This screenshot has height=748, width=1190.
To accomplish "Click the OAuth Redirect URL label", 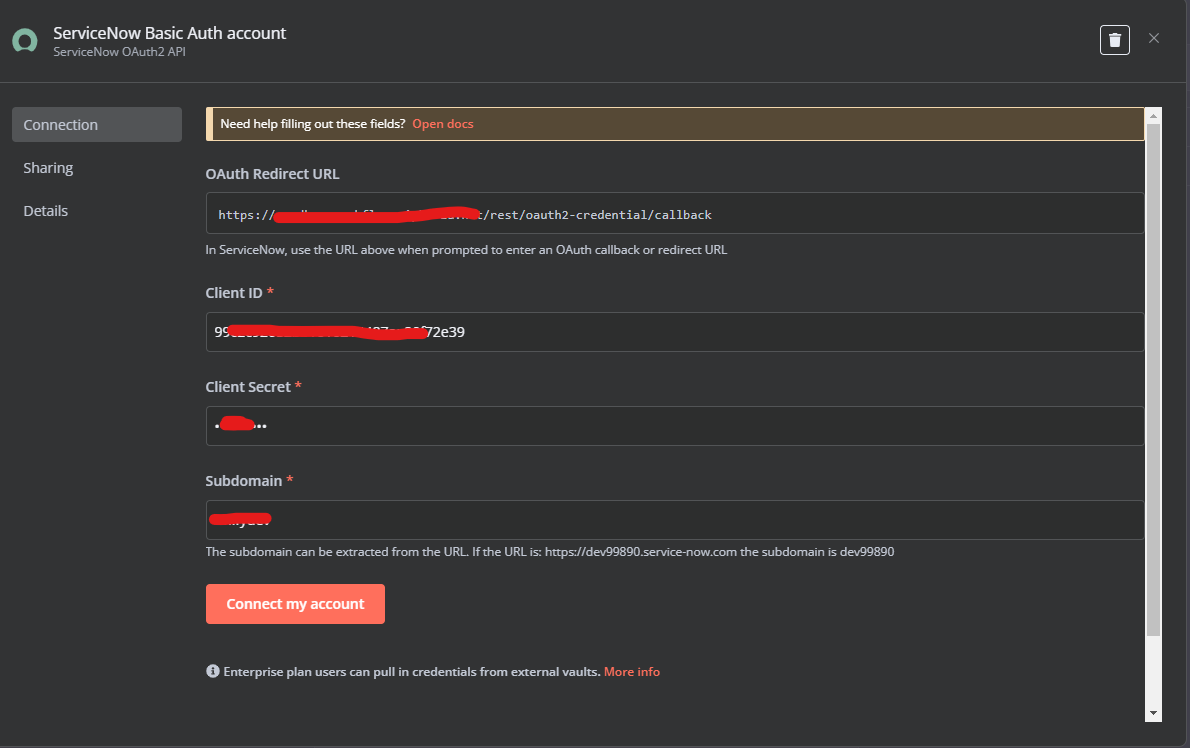I will [x=272, y=174].
